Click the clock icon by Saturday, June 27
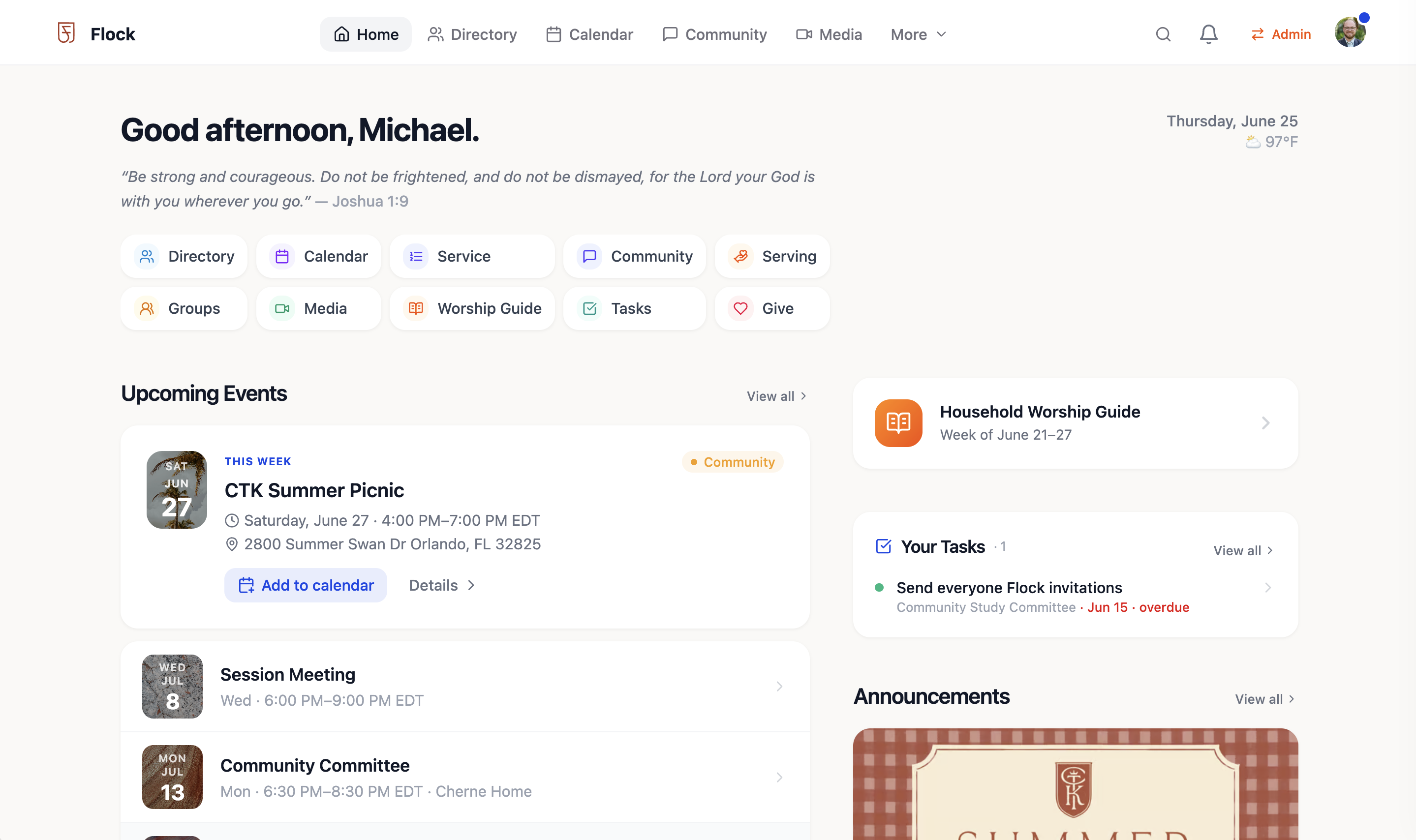Screen dimensions: 1416x840 tap(232, 520)
